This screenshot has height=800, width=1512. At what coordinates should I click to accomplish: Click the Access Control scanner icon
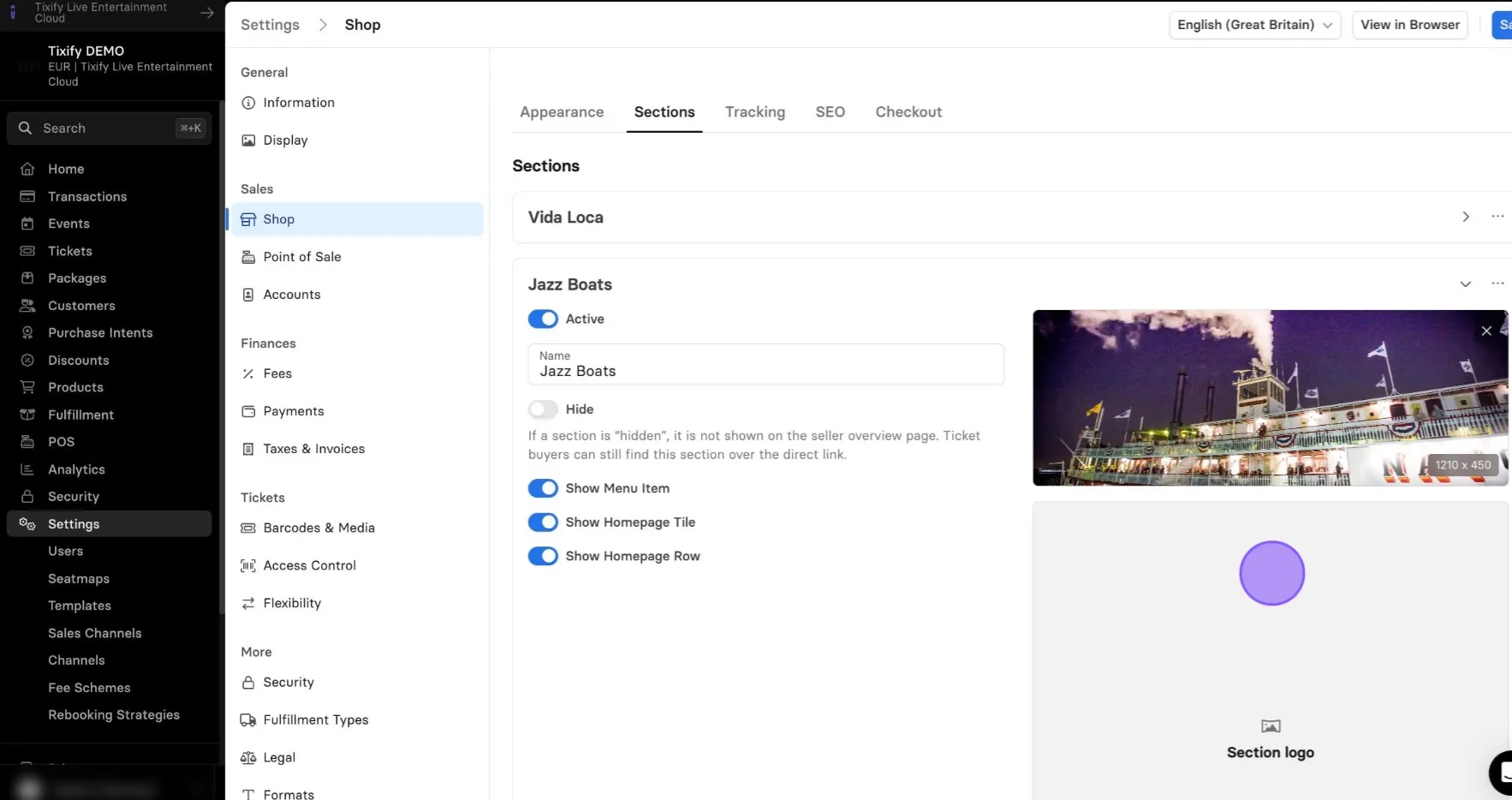(248, 565)
